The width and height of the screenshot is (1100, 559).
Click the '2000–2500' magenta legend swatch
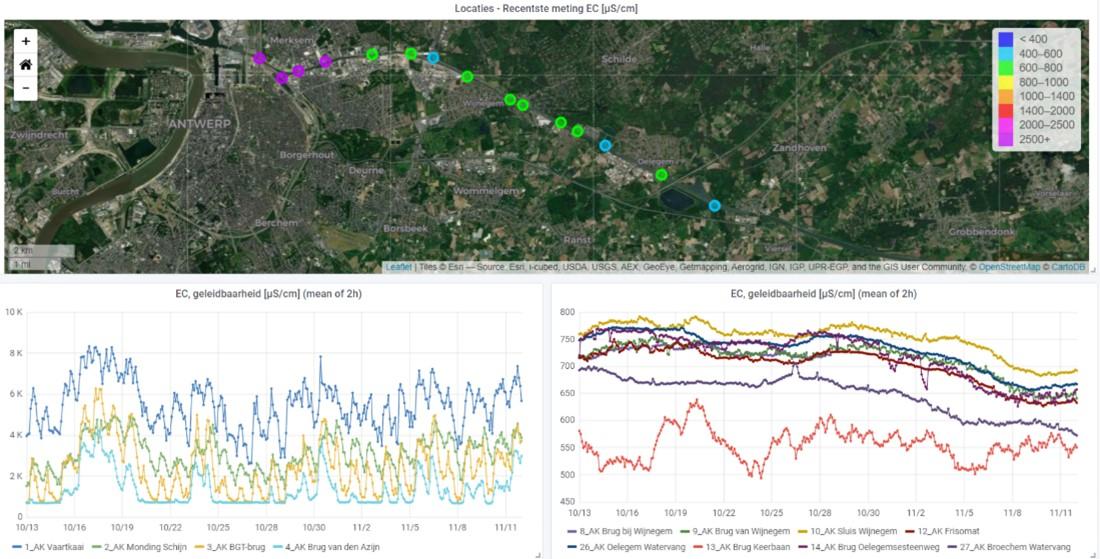pyautogui.click(x=1007, y=126)
